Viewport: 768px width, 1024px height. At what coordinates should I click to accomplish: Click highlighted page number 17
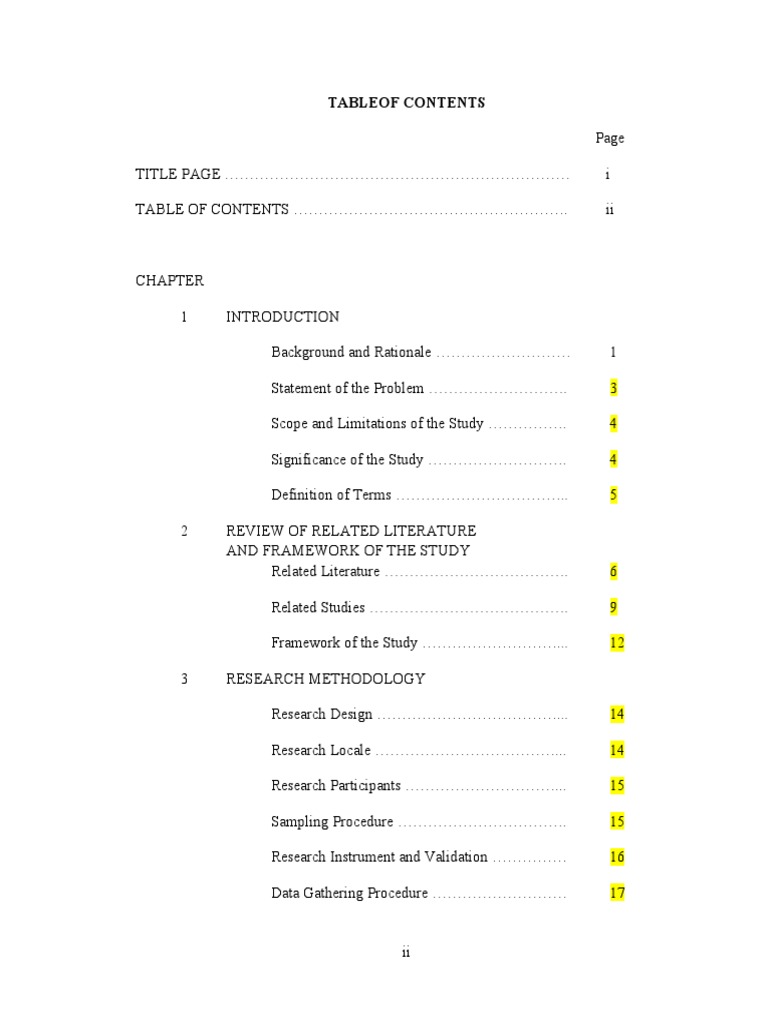pos(617,893)
